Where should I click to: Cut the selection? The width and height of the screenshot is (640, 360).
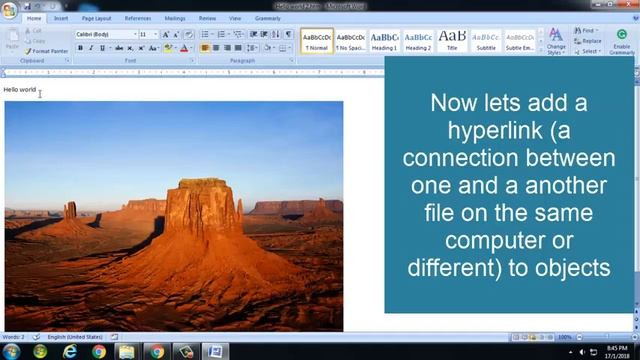[33, 31]
